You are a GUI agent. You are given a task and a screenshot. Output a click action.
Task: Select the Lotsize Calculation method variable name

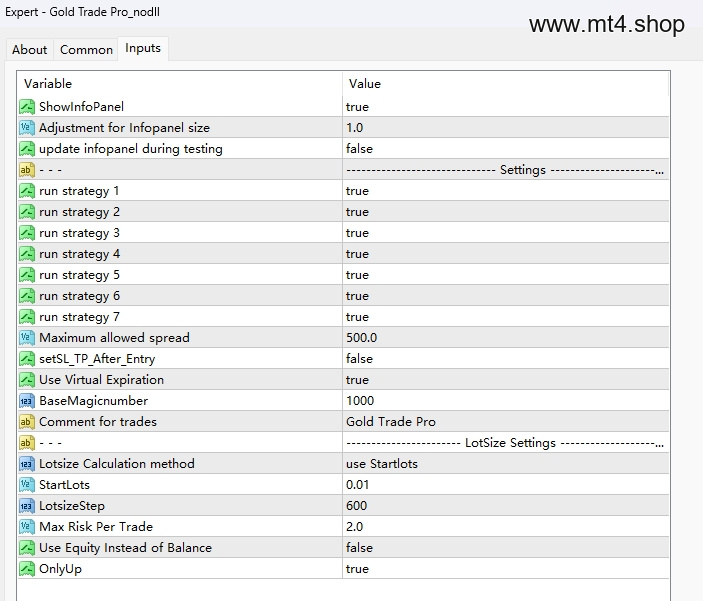[117, 464]
